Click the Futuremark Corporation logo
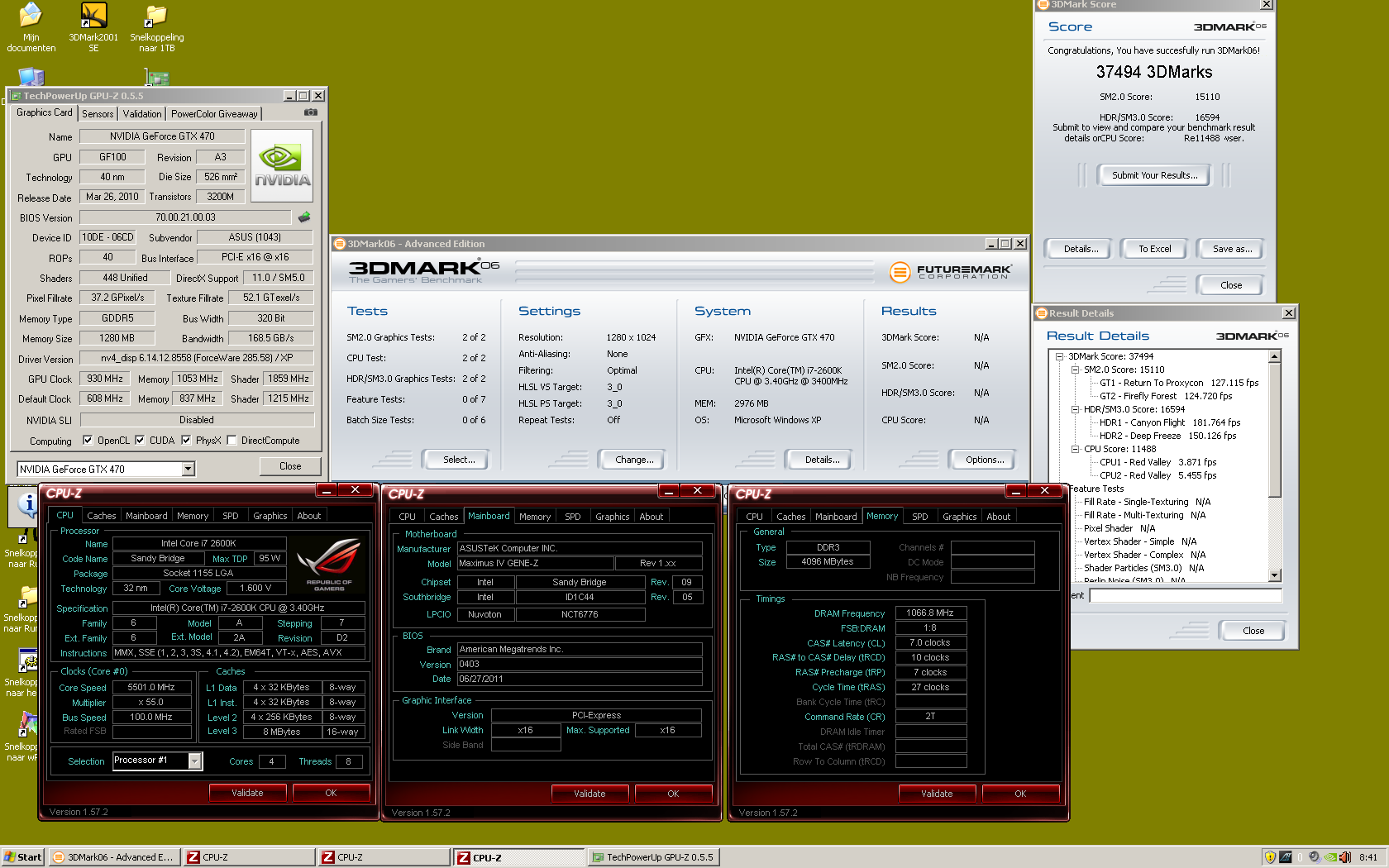 (x=951, y=271)
